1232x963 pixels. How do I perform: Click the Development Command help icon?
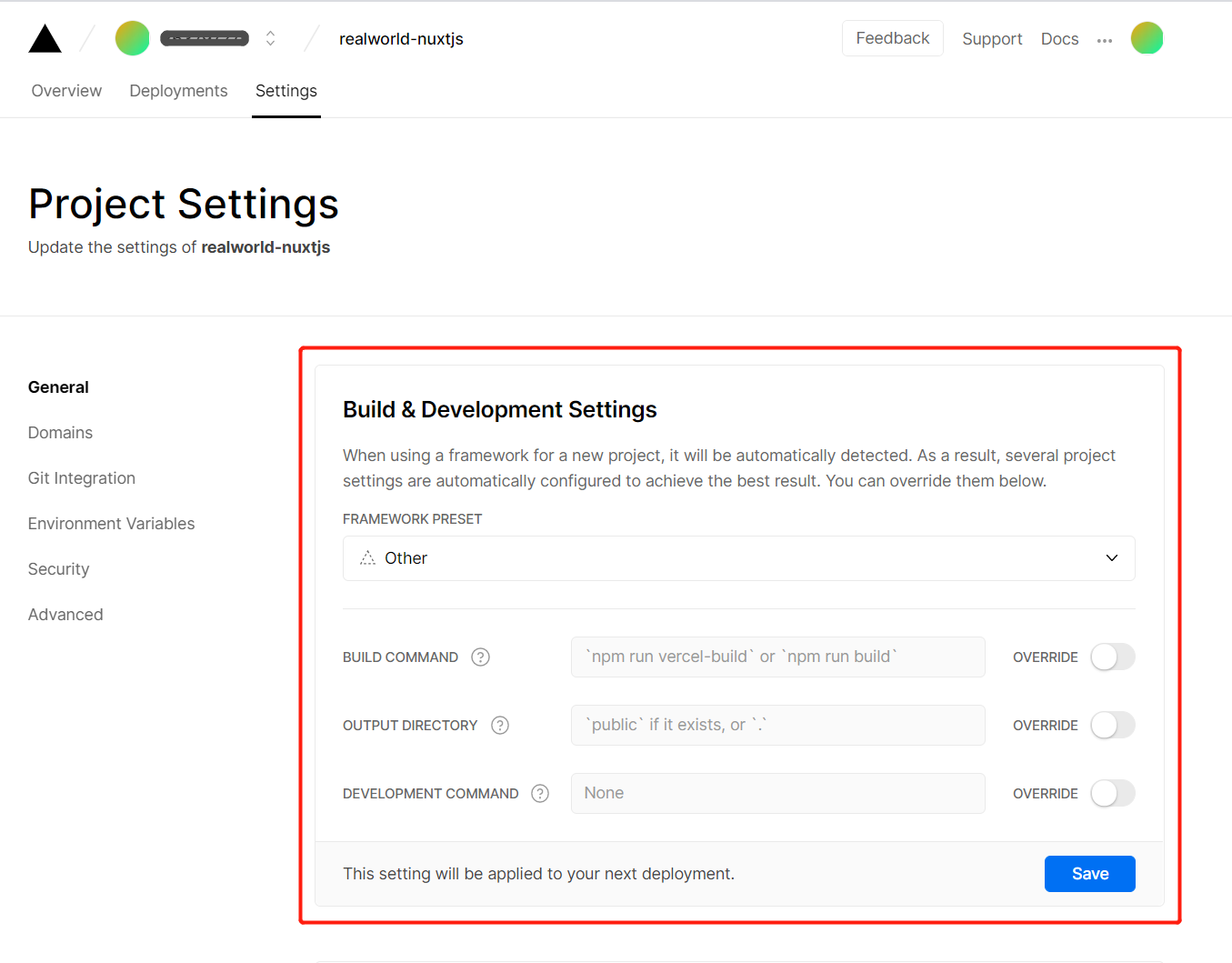(540, 794)
